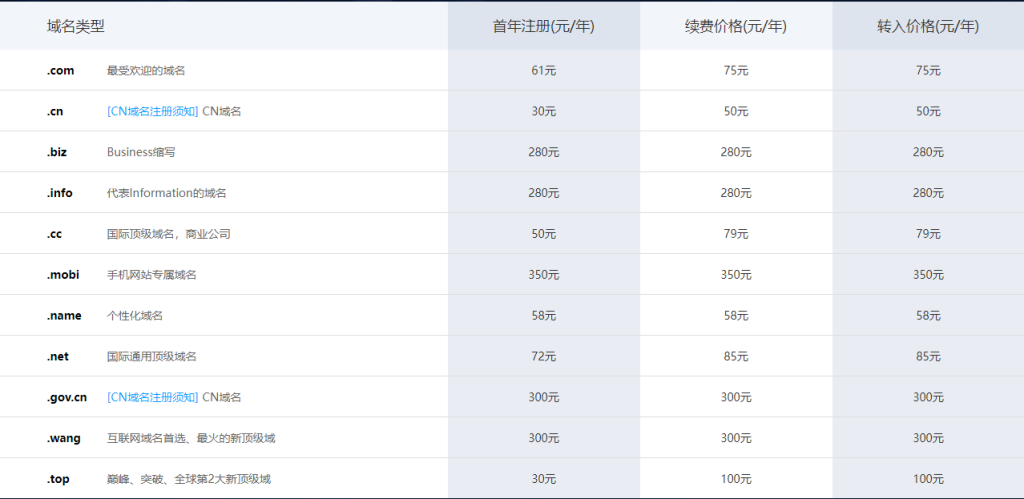Click the .top domain label
The height and width of the screenshot is (499, 1024).
coord(58,479)
